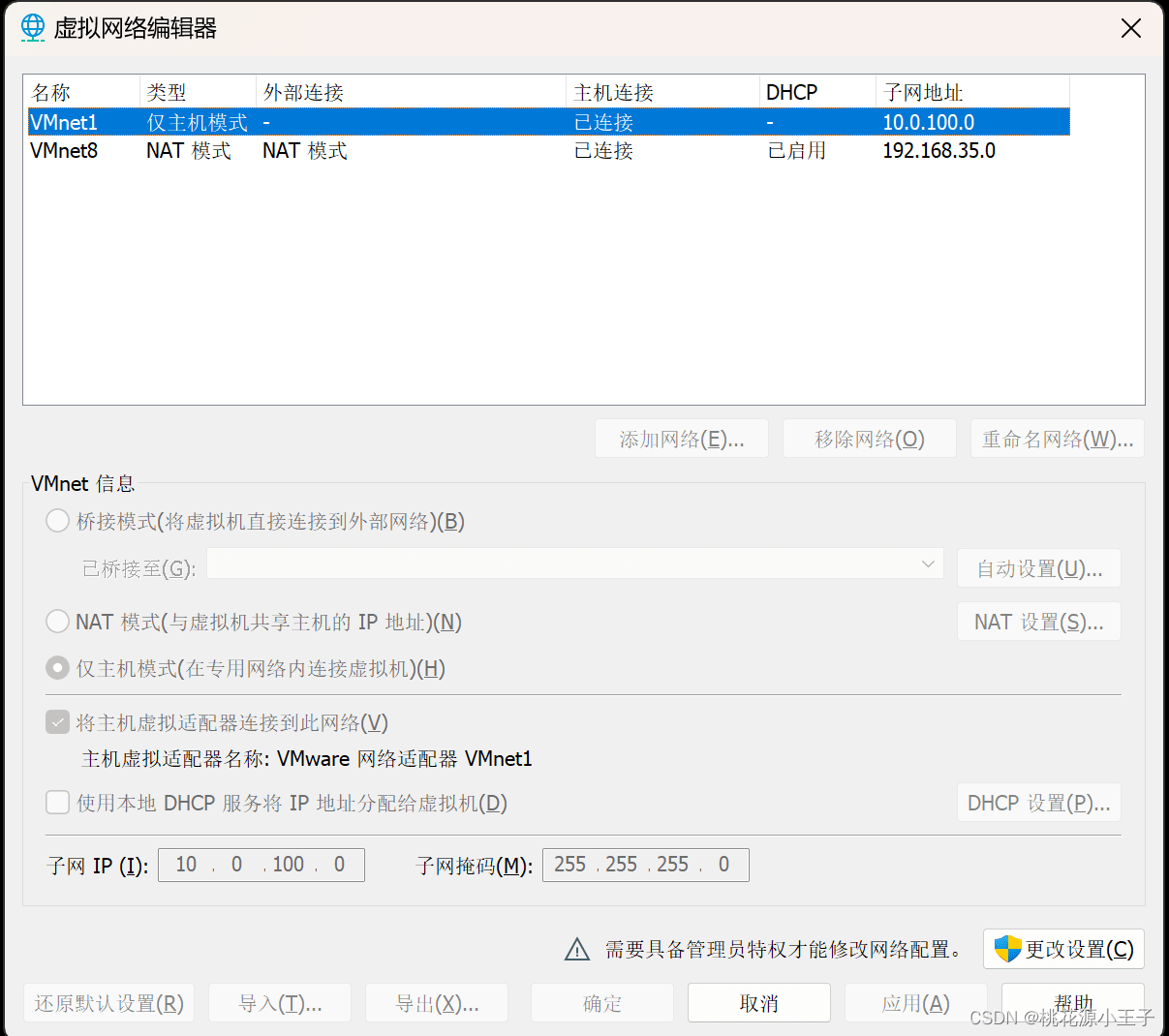Click 导出 to export settings
The height and width of the screenshot is (1036, 1169).
coord(436,1003)
